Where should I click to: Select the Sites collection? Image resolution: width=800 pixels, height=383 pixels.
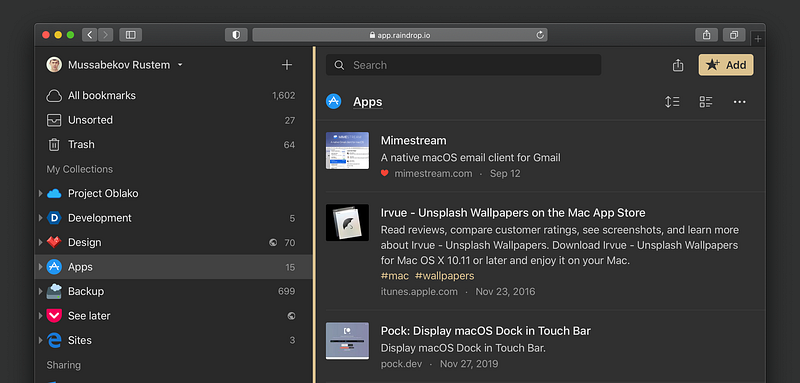tap(173, 340)
